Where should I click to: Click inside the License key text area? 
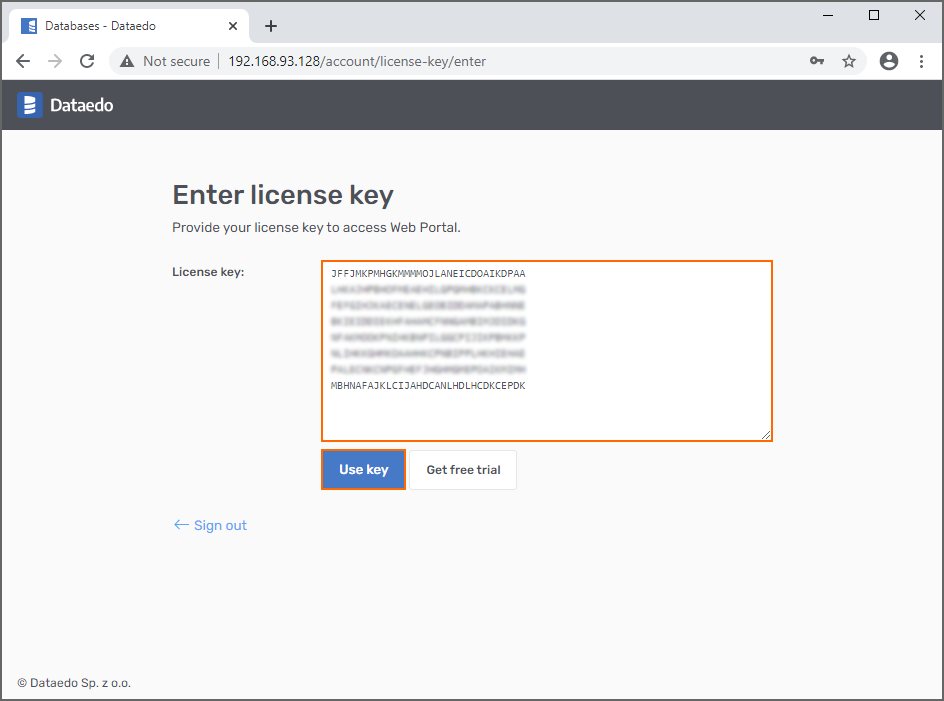click(546, 412)
